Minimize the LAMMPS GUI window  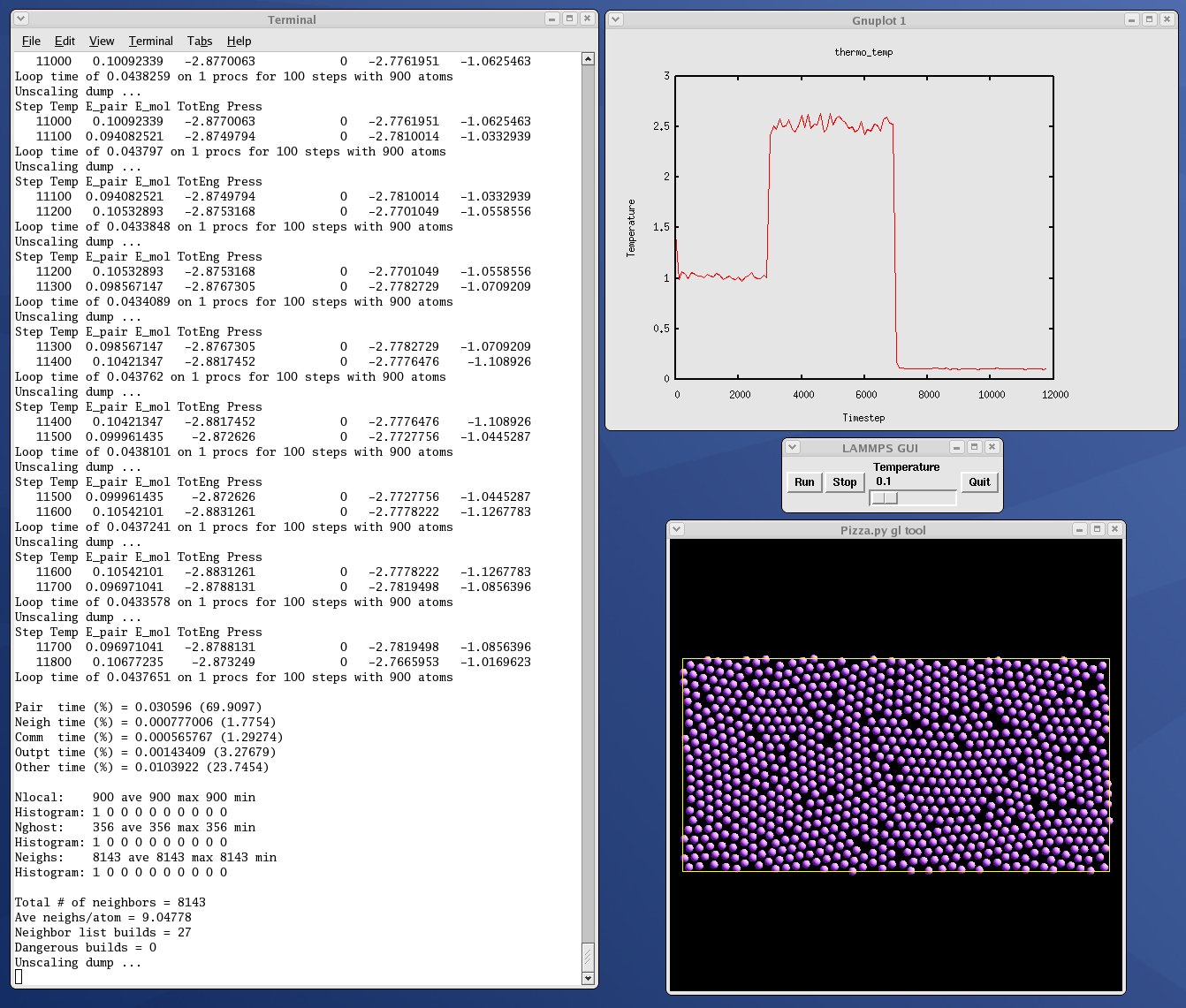[x=956, y=448]
